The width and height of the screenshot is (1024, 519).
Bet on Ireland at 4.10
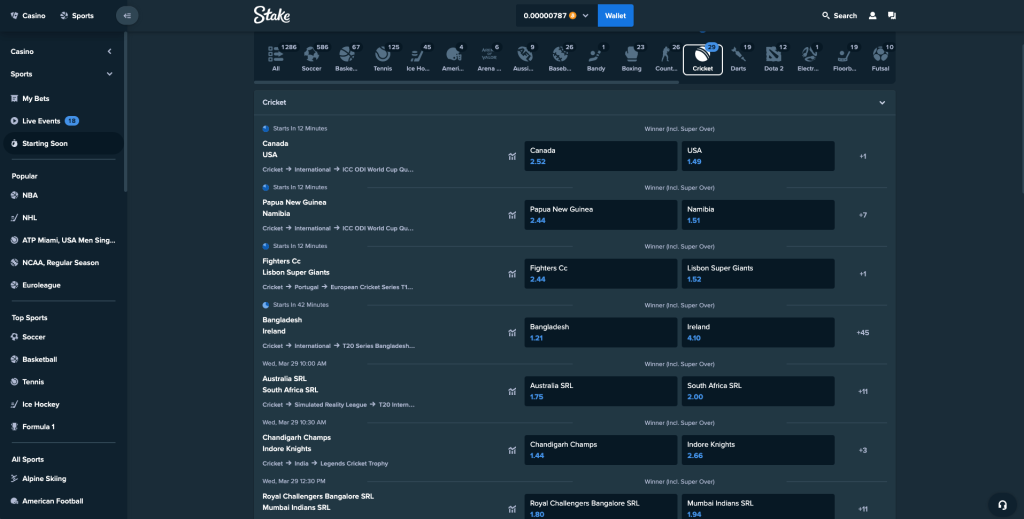tap(758, 332)
